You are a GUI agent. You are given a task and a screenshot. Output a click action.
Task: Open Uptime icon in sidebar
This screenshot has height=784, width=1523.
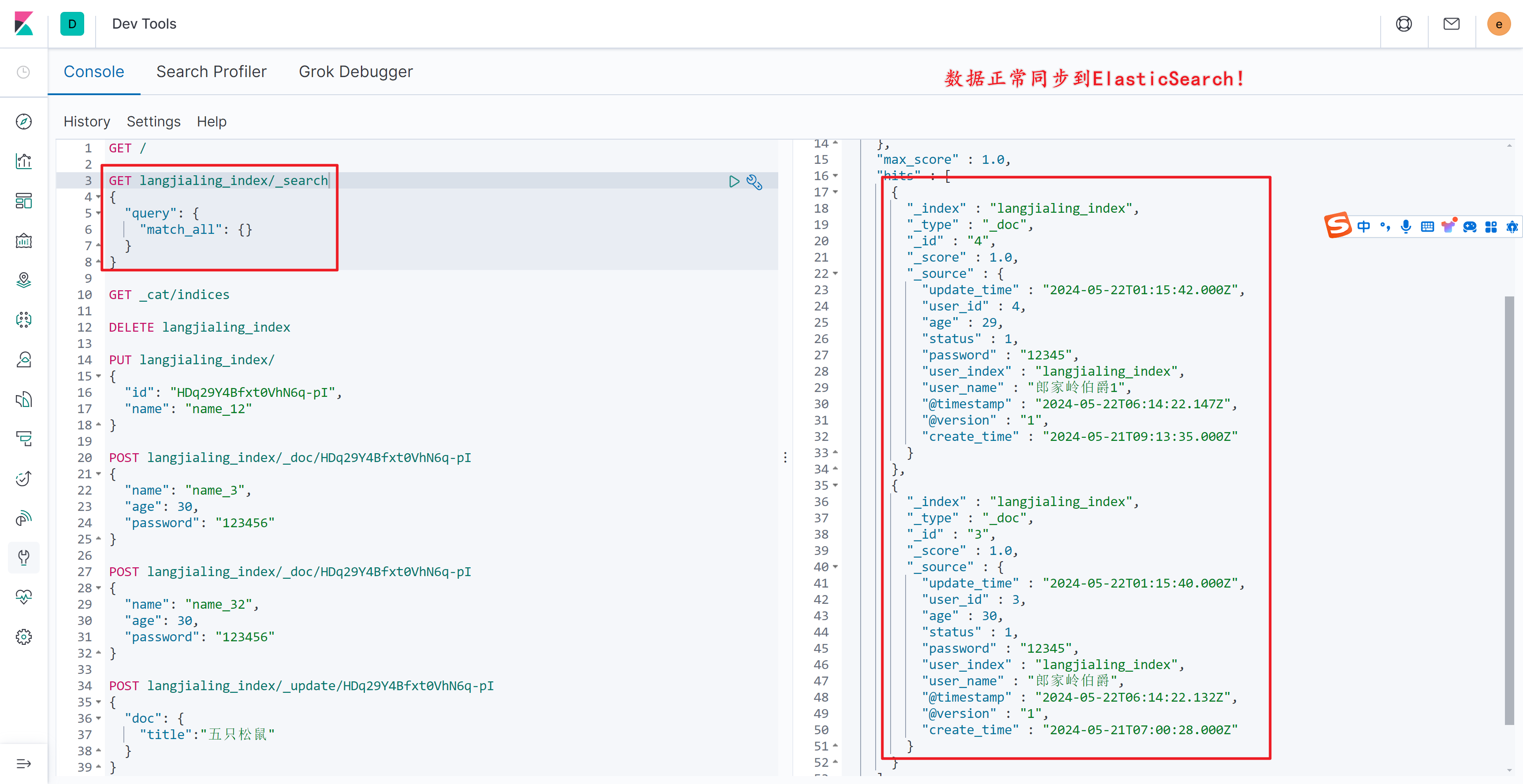point(24,479)
